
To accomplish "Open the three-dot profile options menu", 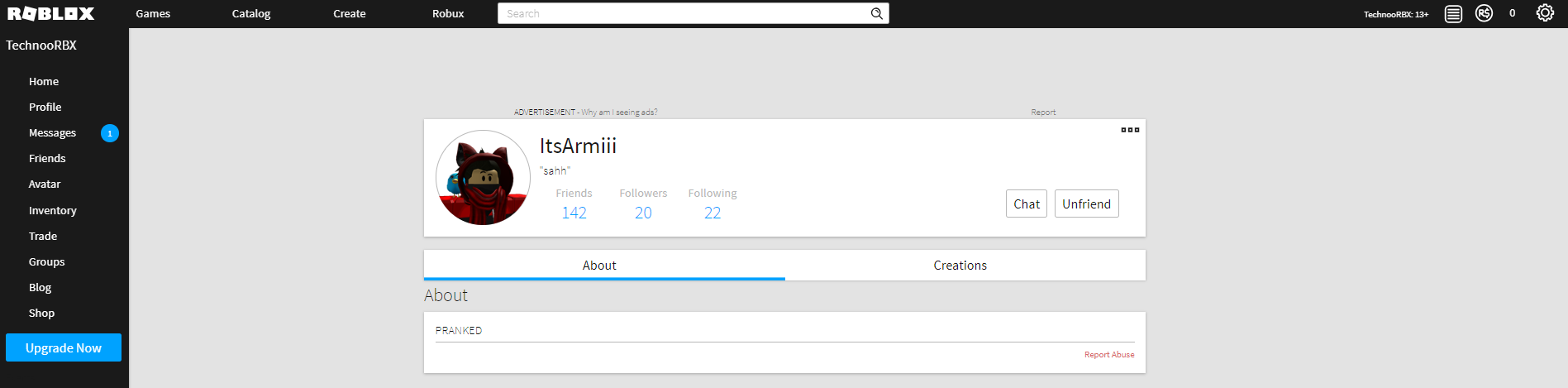I will (1130, 130).
